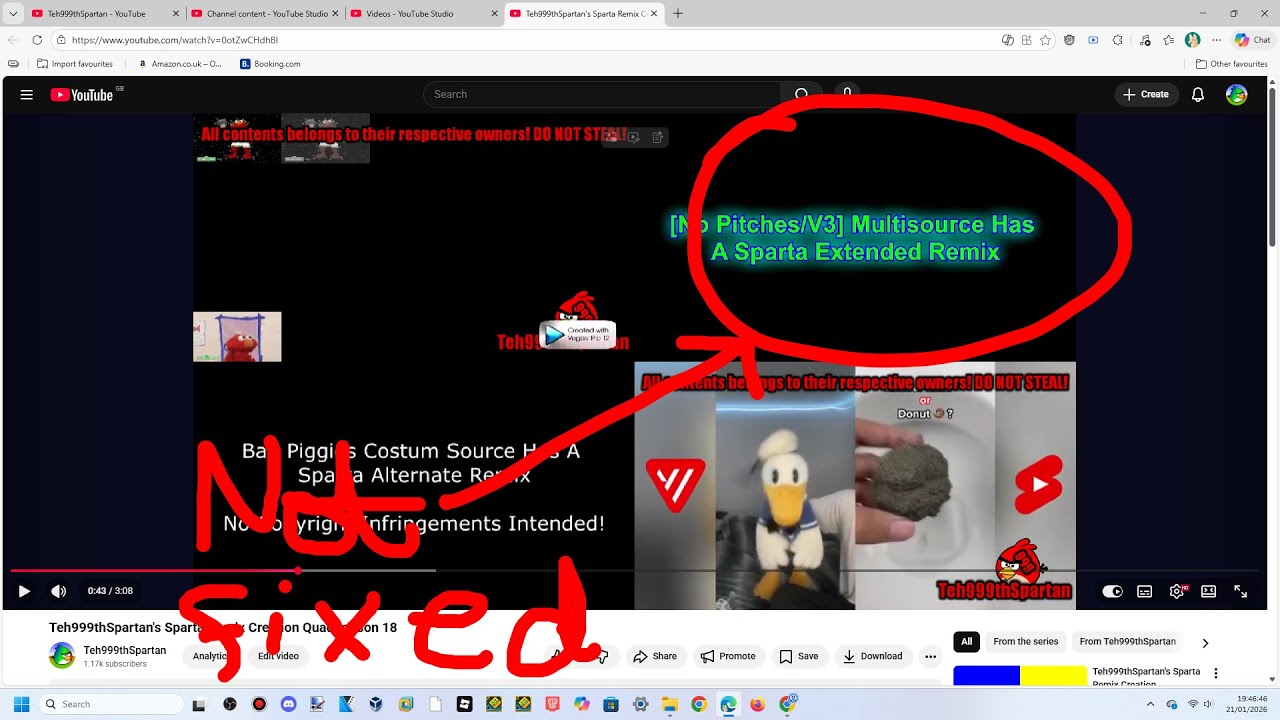Open the Teh999thSpartan channel name link
Image resolution: width=1280 pixels, height=720 pixels.
click(x=124, y=650)
